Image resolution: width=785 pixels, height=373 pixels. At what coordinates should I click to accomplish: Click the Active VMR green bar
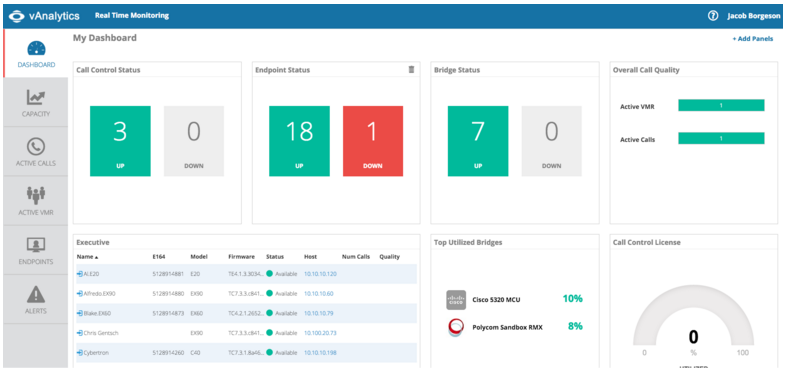(x=721, y=105)
